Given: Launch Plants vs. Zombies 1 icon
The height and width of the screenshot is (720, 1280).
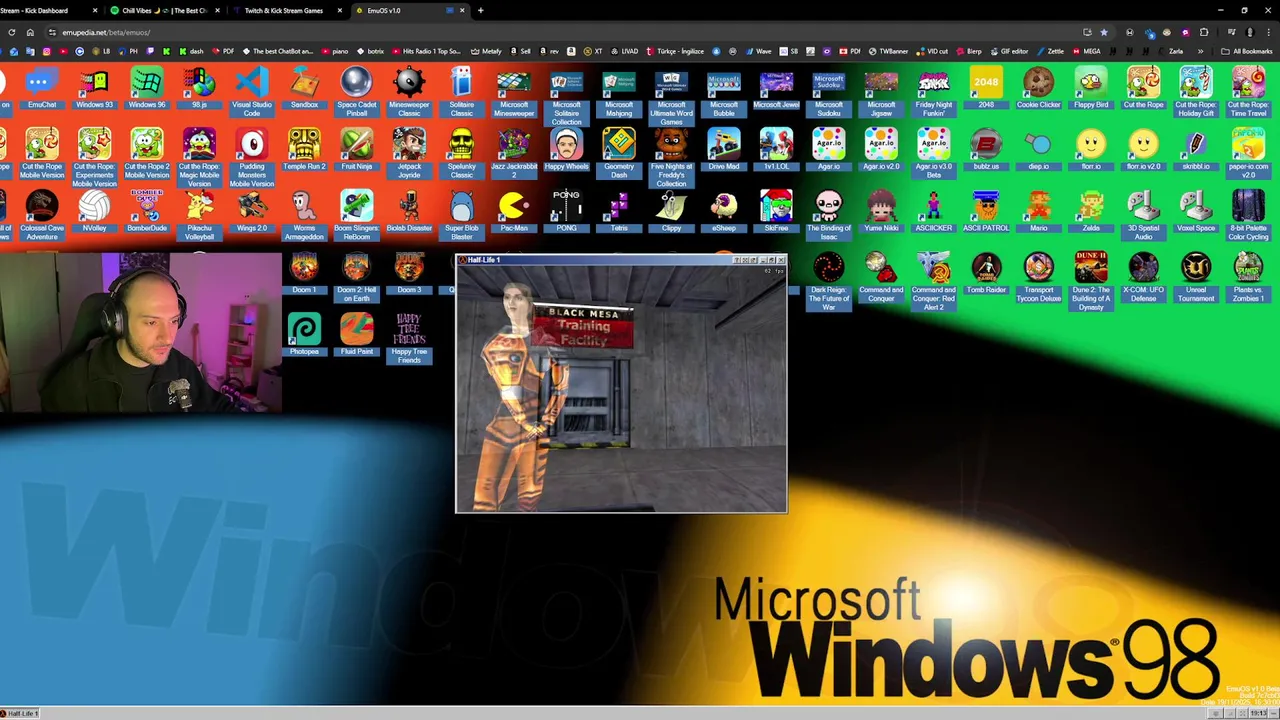Looking at the screenshot, I should pos(1248,277).
